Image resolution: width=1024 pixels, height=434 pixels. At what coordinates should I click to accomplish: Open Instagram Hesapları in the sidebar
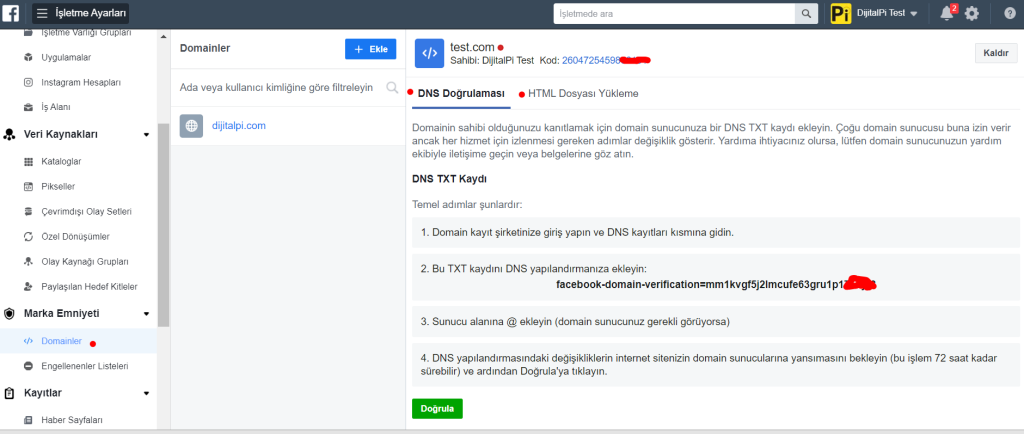pos(81,82)
